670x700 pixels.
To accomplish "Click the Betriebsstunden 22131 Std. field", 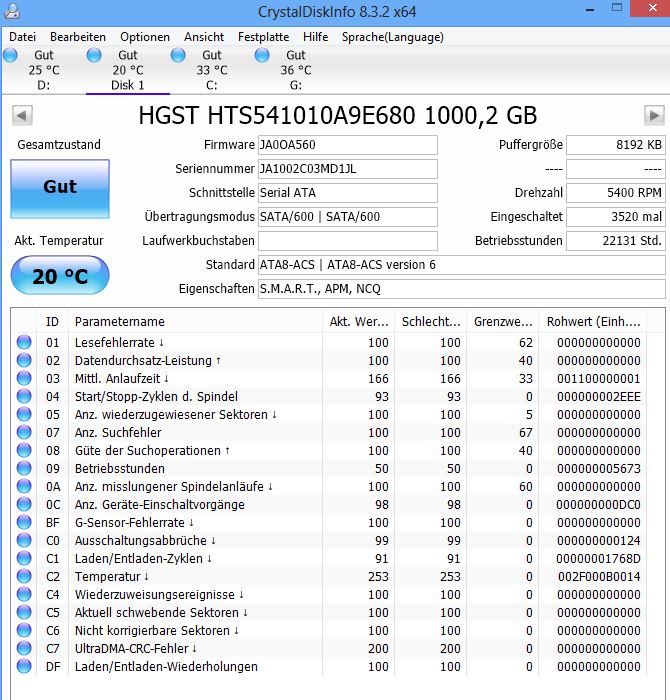I will point(616,241).
